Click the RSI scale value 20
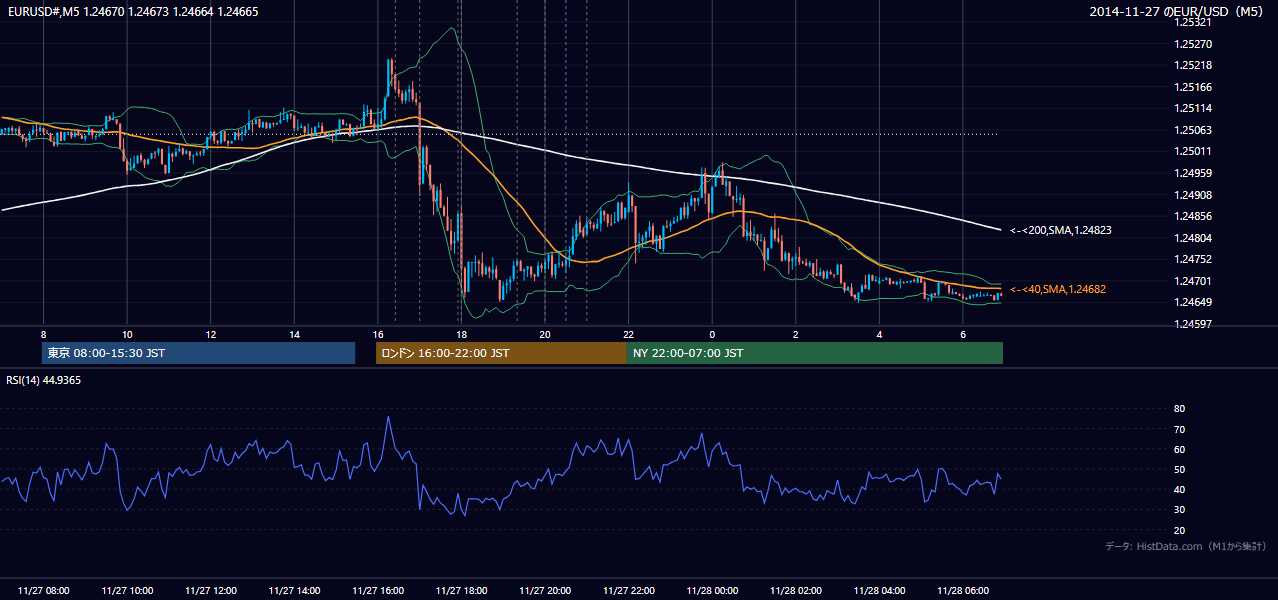The image size is (1278, 600). 1180,530
